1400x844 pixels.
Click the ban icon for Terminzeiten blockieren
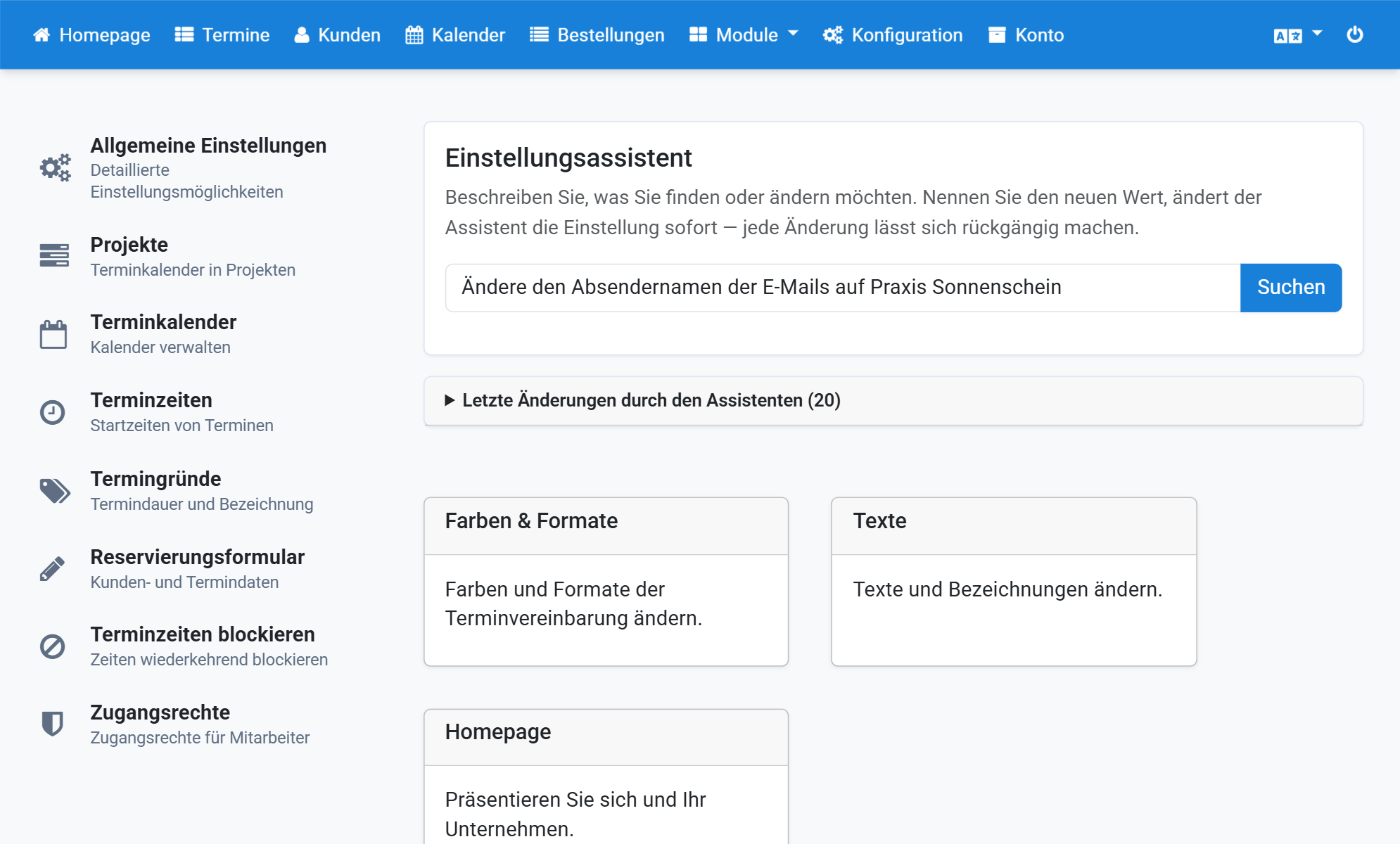(x=53, y=646)
